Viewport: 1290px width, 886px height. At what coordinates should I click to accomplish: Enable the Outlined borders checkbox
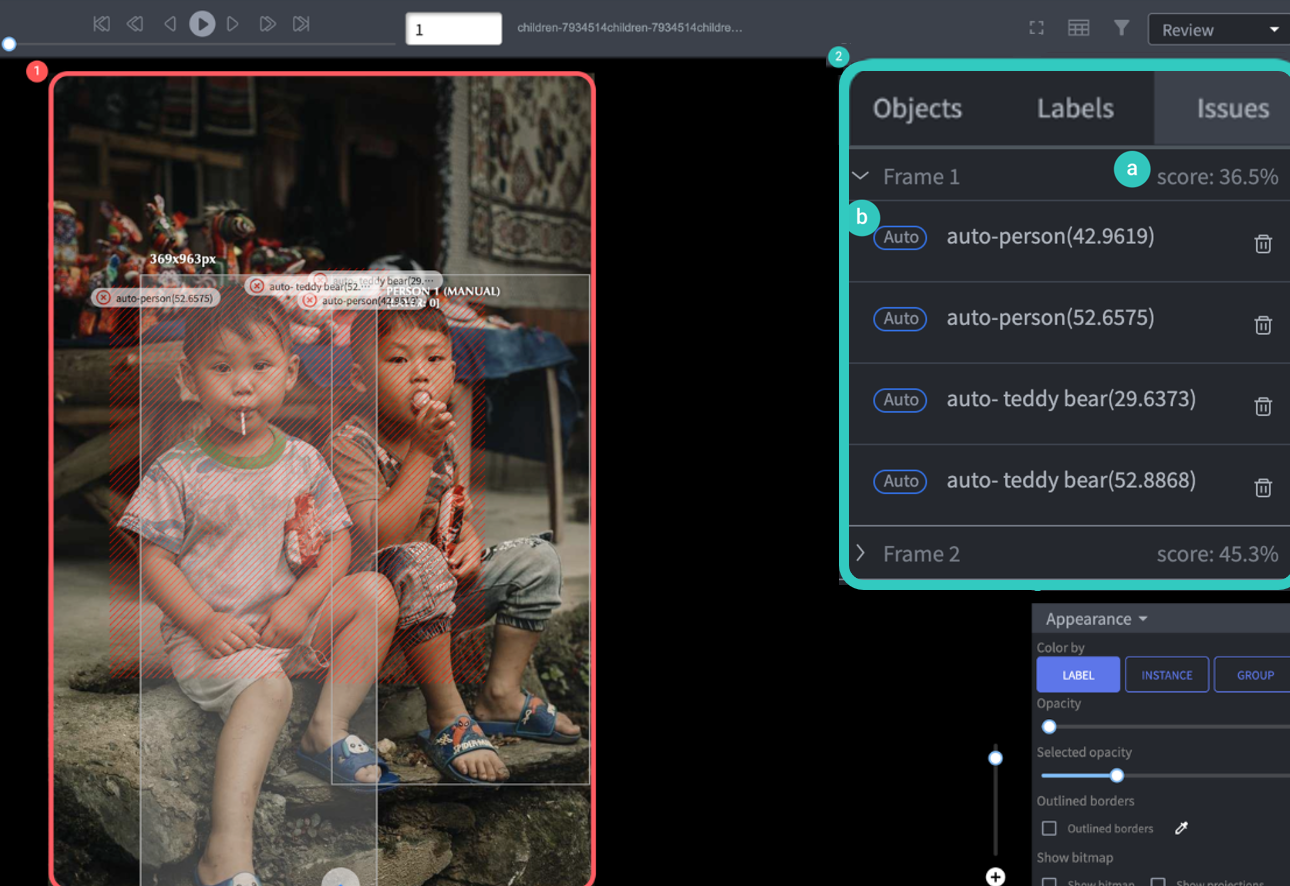point(1049,828)
